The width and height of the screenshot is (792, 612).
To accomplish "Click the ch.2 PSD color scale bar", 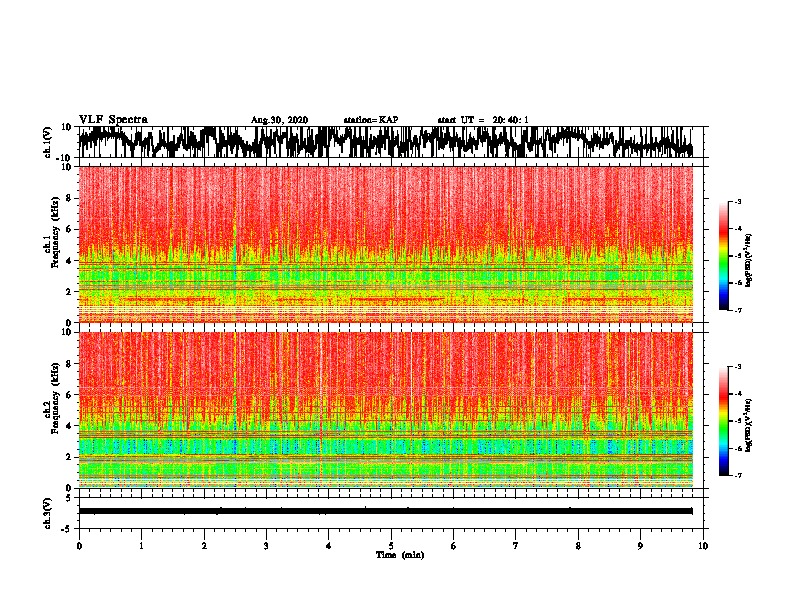I will [x=723, y=421].
